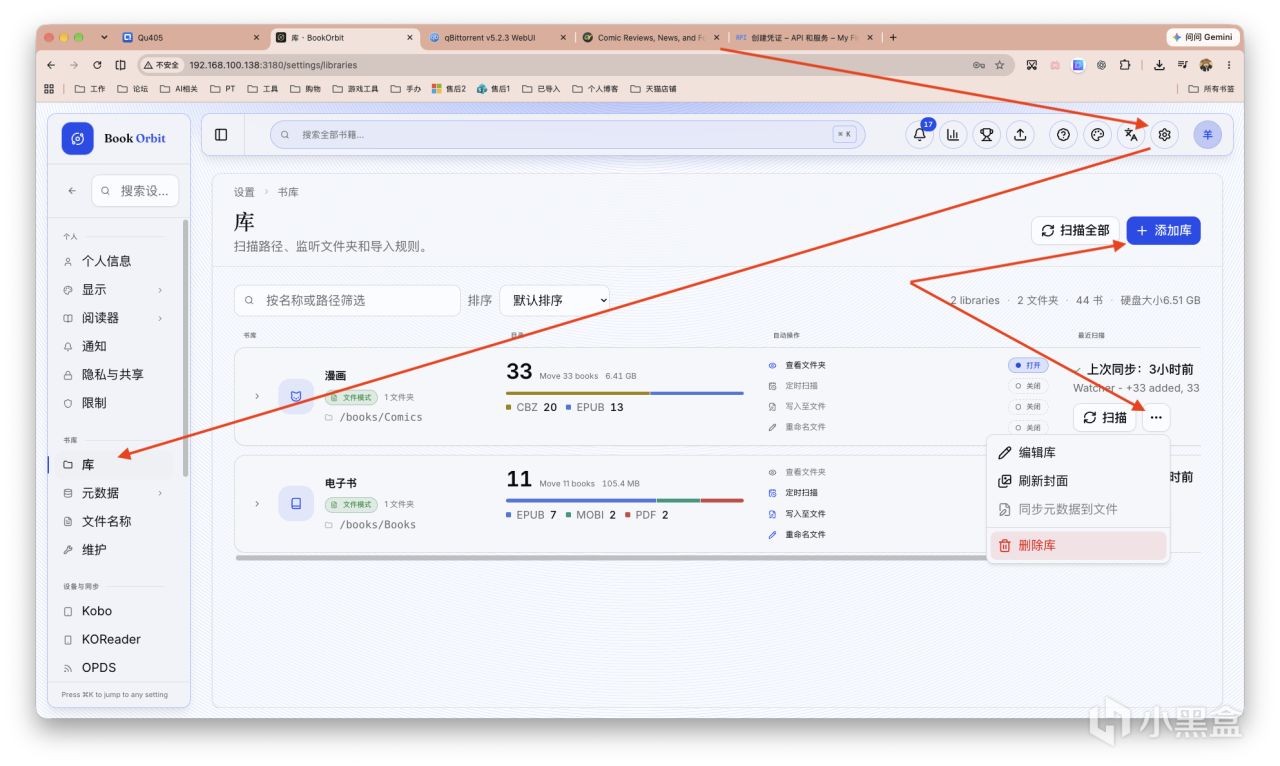Focus the 按名称或路径筛选 filter field
The width and height of the screenshot is (1280, 766).
[347, 300]
